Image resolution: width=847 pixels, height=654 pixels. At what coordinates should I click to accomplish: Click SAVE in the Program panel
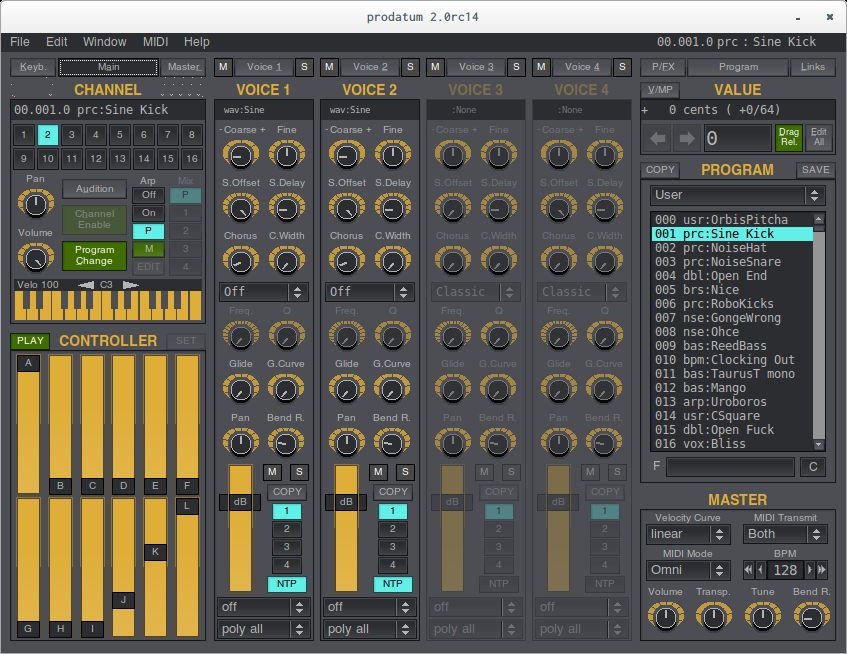pos(816,170)
